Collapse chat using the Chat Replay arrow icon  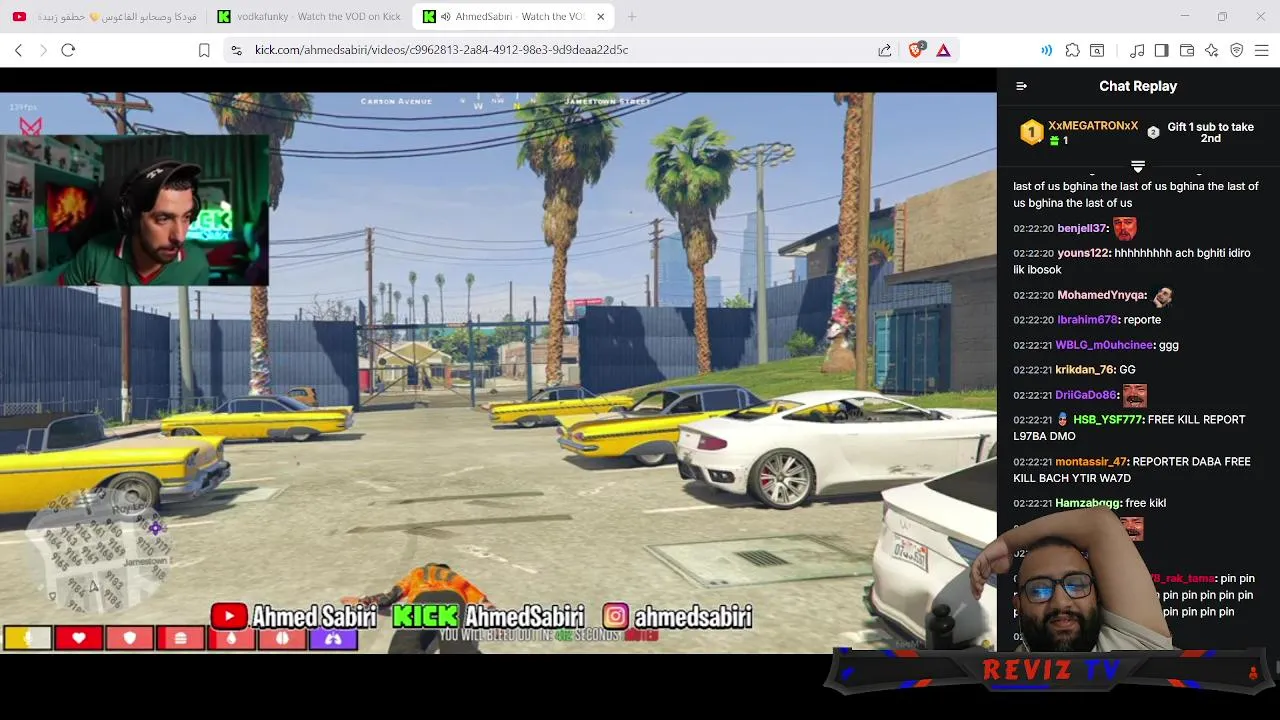pos(1021,86)
